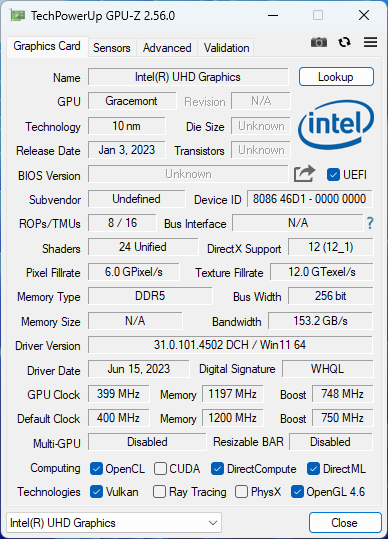Click the Device ID field

309,199
